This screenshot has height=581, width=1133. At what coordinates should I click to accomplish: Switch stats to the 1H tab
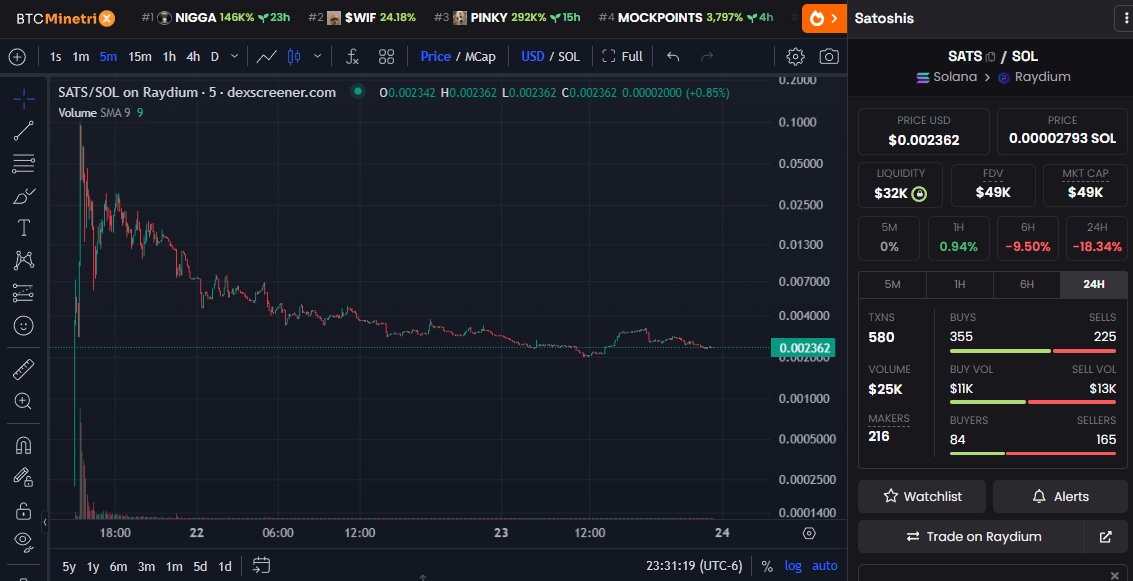[960, 285]
